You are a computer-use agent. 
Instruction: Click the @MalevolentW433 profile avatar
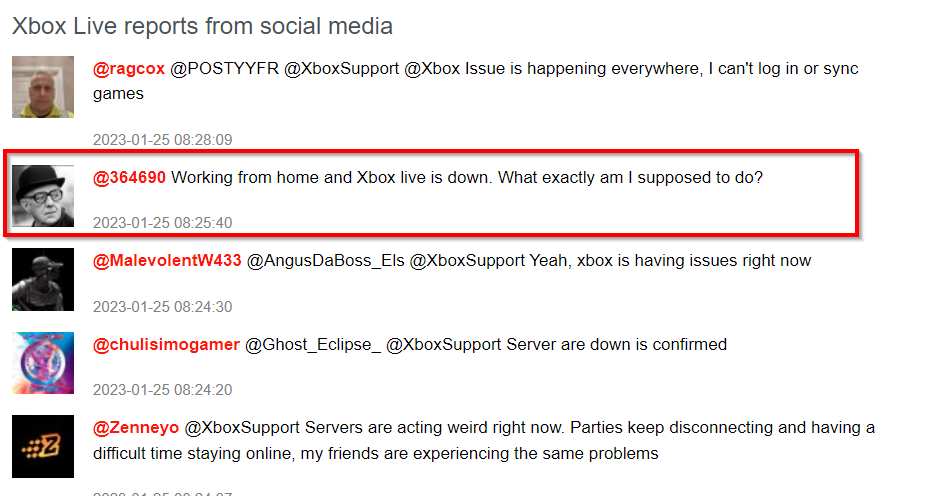tap(42, 279)
